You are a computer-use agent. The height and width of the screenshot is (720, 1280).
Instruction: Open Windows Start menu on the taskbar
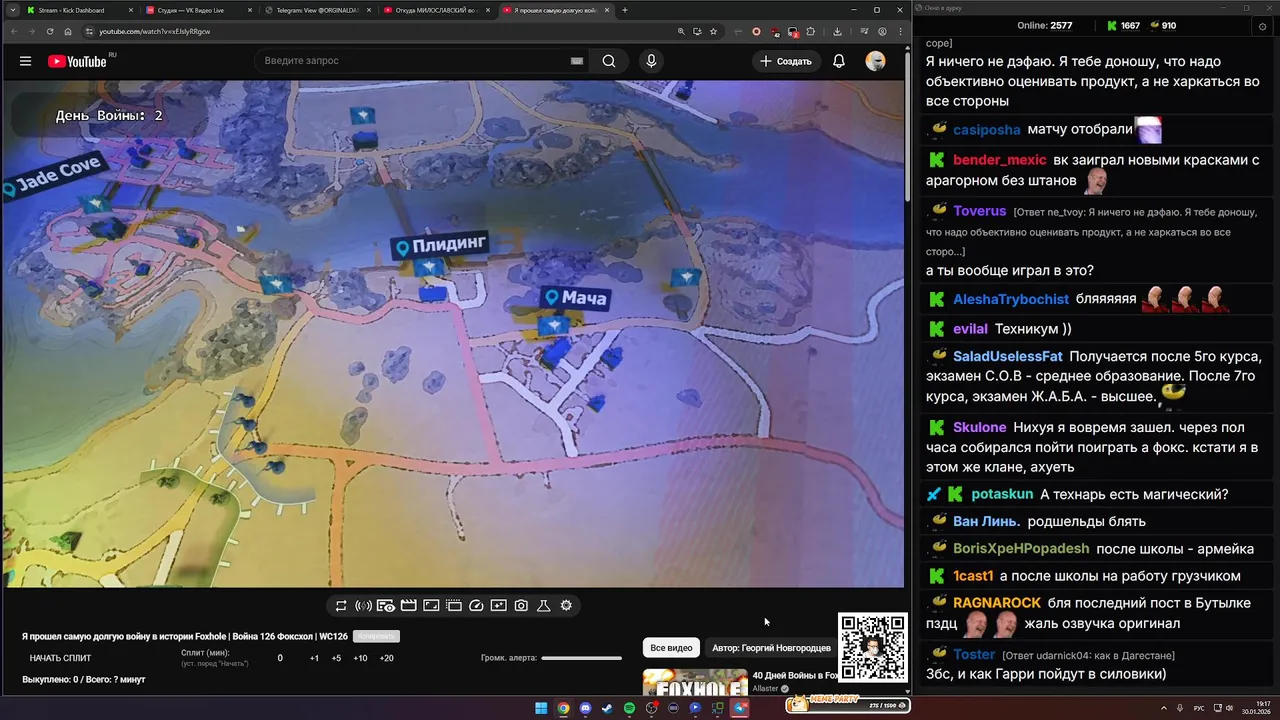pyautogui.click(x=541, y=708)
